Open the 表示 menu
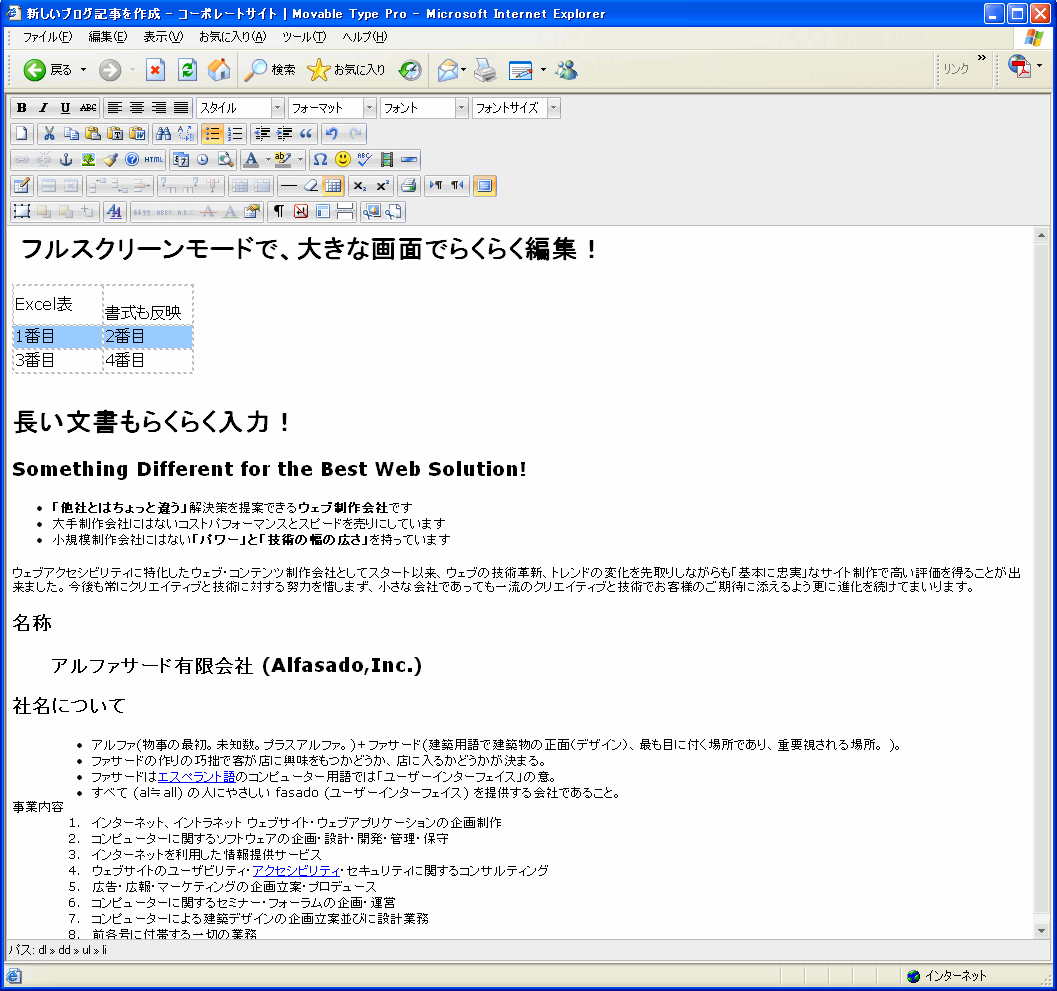The image size is (1057, 991). pyautogui.click(x=163, y=37)
